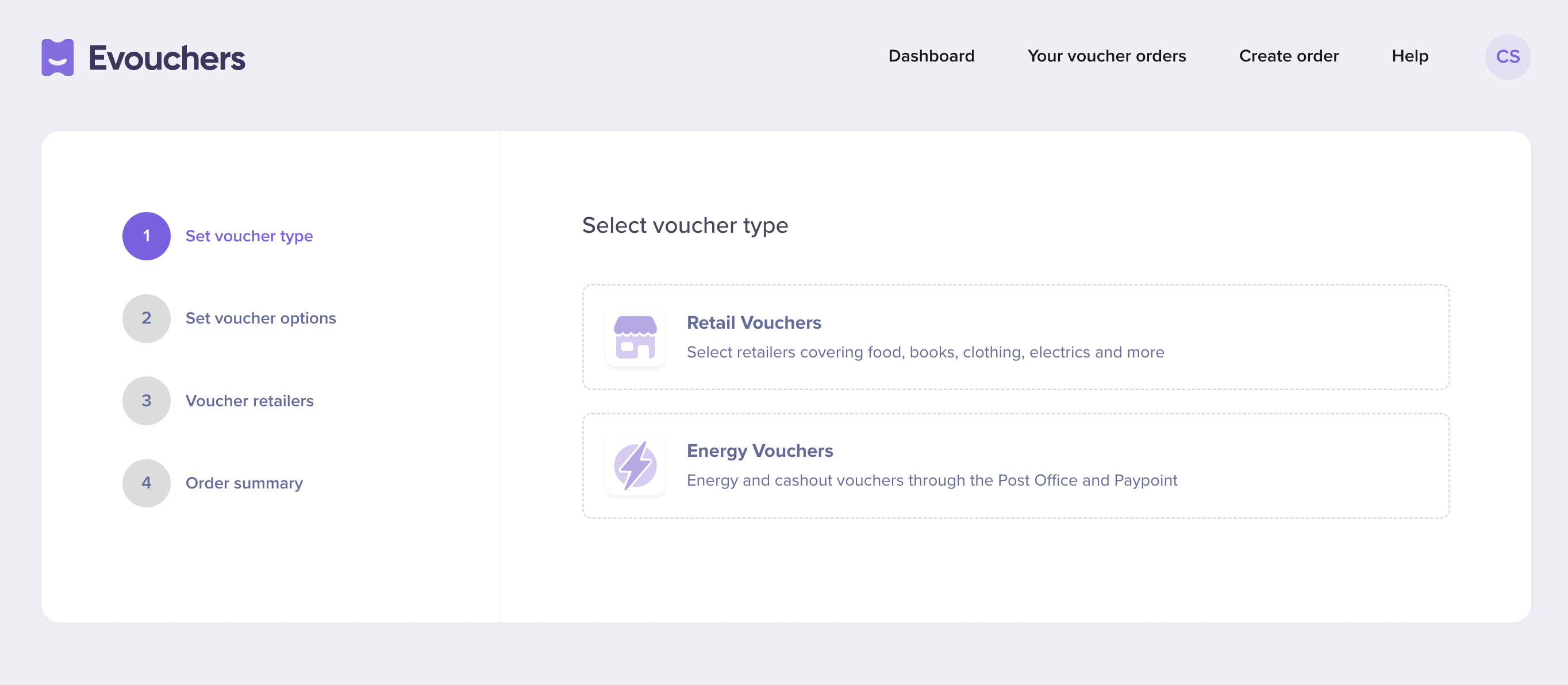
Task: Open the Help menu item
Action: (1409, 56)
